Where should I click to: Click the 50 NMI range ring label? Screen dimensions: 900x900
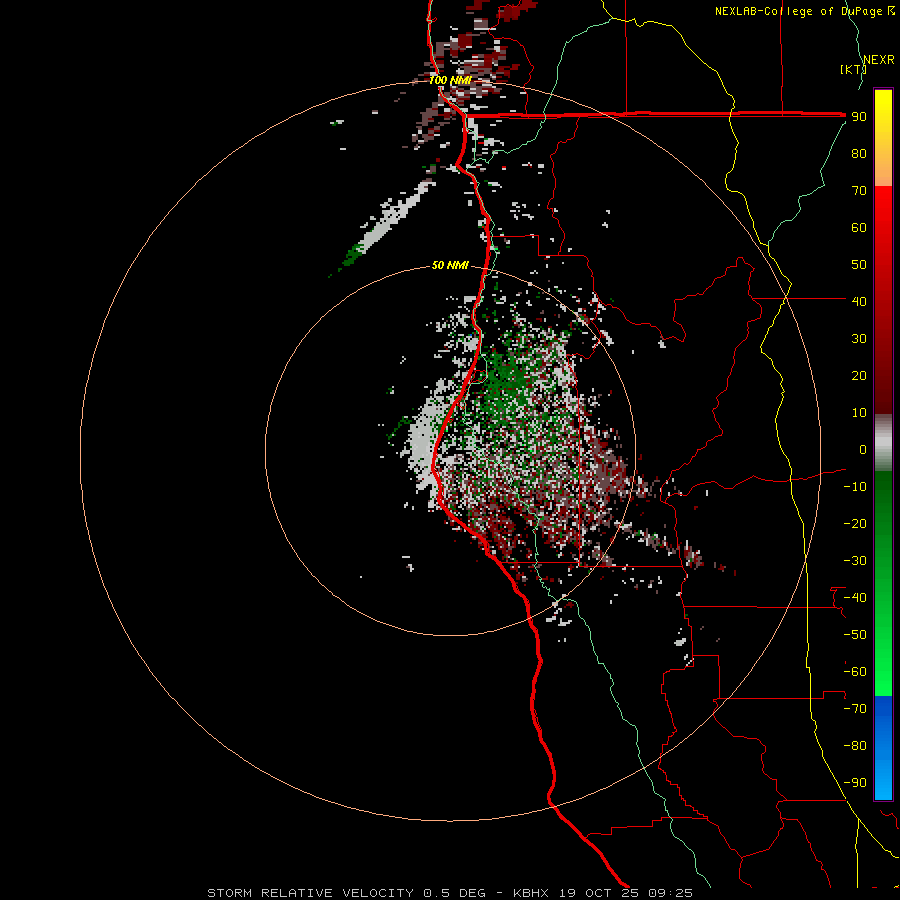pyautogui.click(x=450, y=265)
